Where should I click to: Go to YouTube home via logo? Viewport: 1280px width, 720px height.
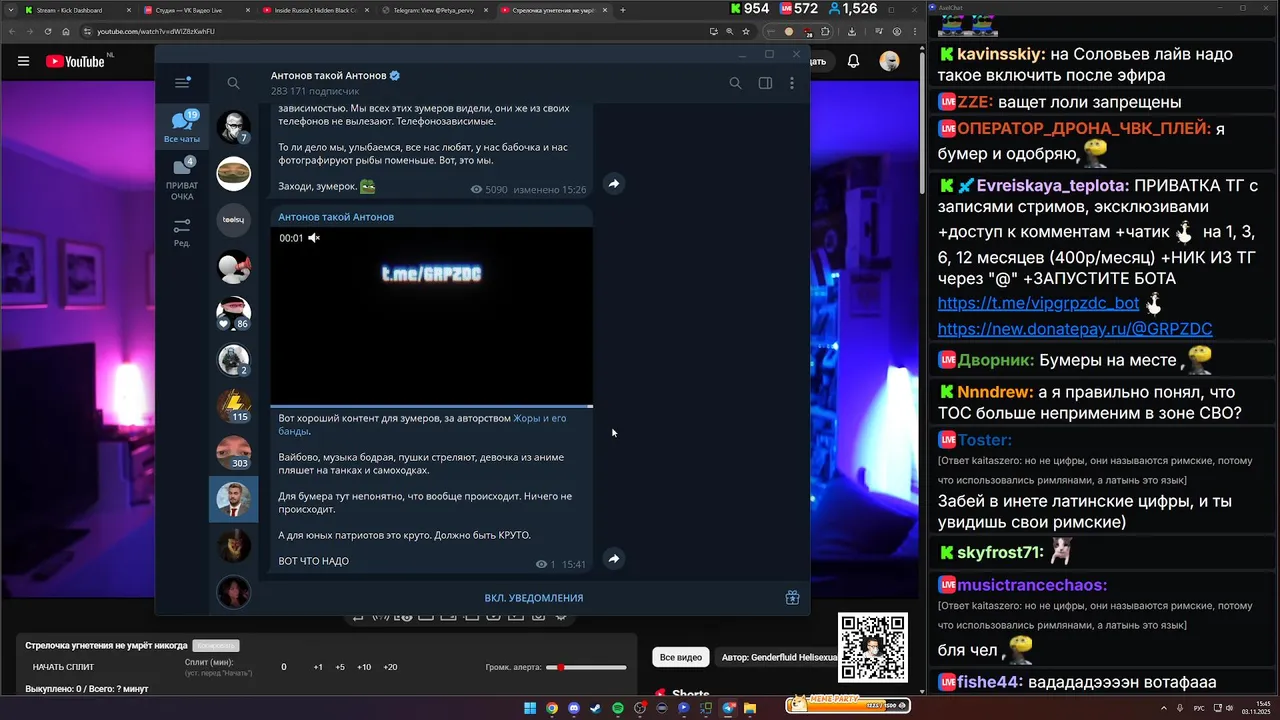point(75,61)
